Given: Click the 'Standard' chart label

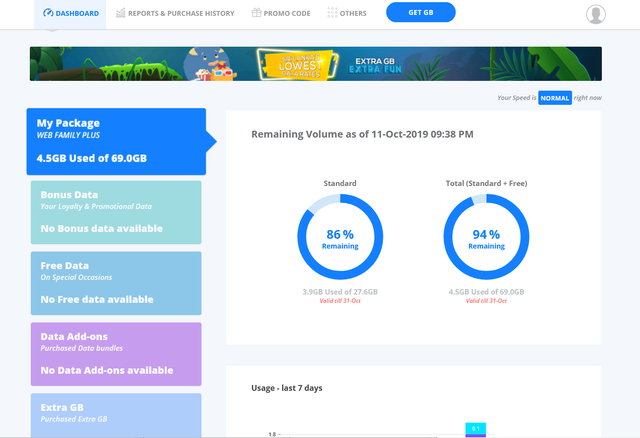Looking at the screenshot, I should (340, 183).
